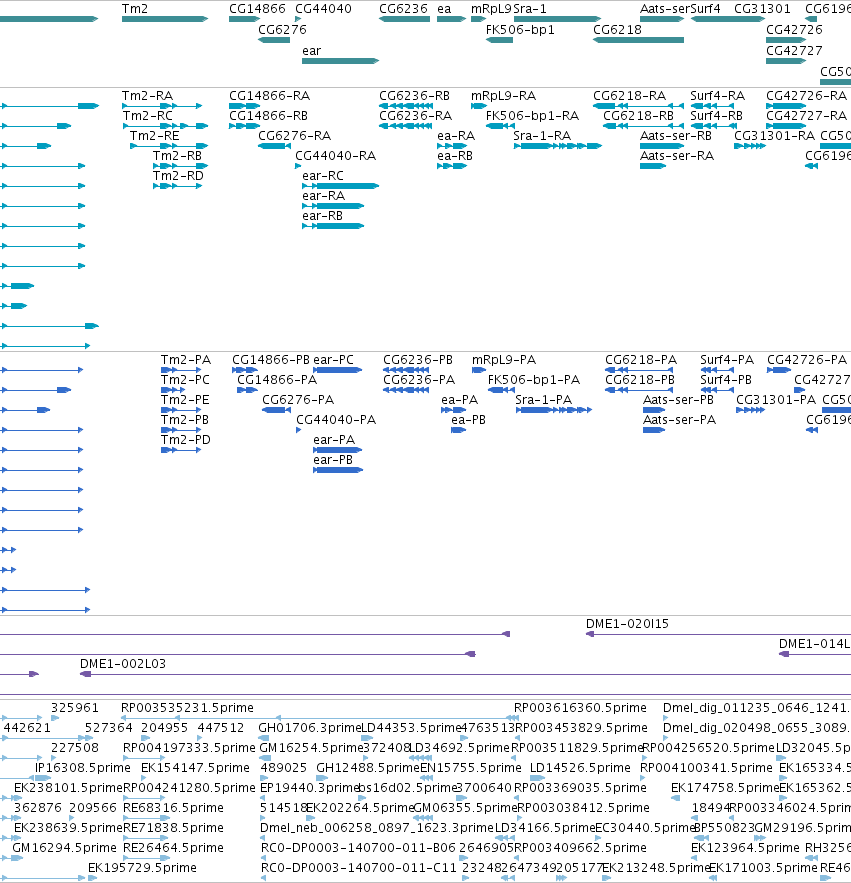Click the ear-RC transcript label
Screen dimensions: 851x883
click(323, 176)
